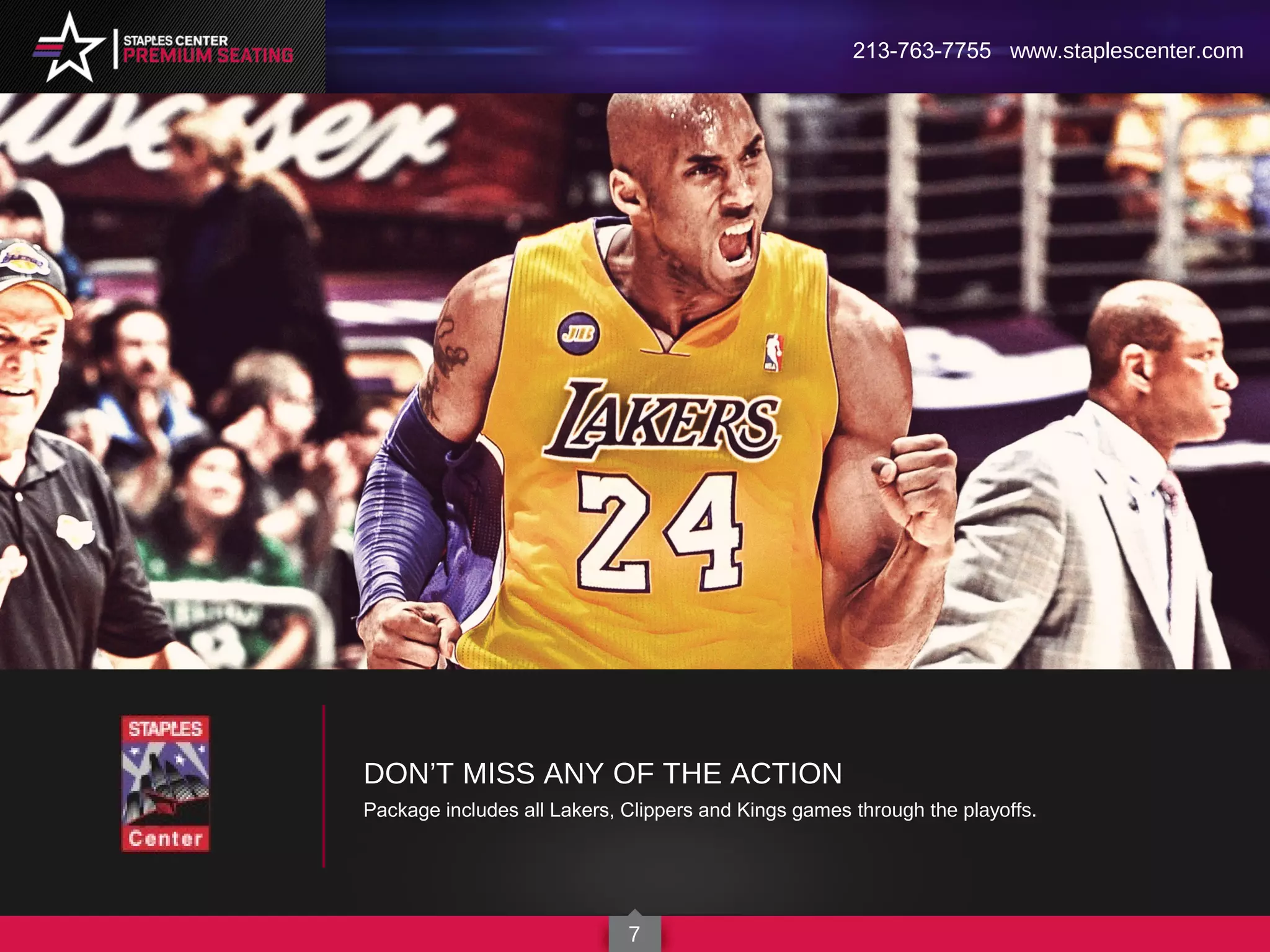Screen dimensions: 1270x952
Task: Click the page number 7 marker
Action: pyautogui.click(x=634, y=933)
